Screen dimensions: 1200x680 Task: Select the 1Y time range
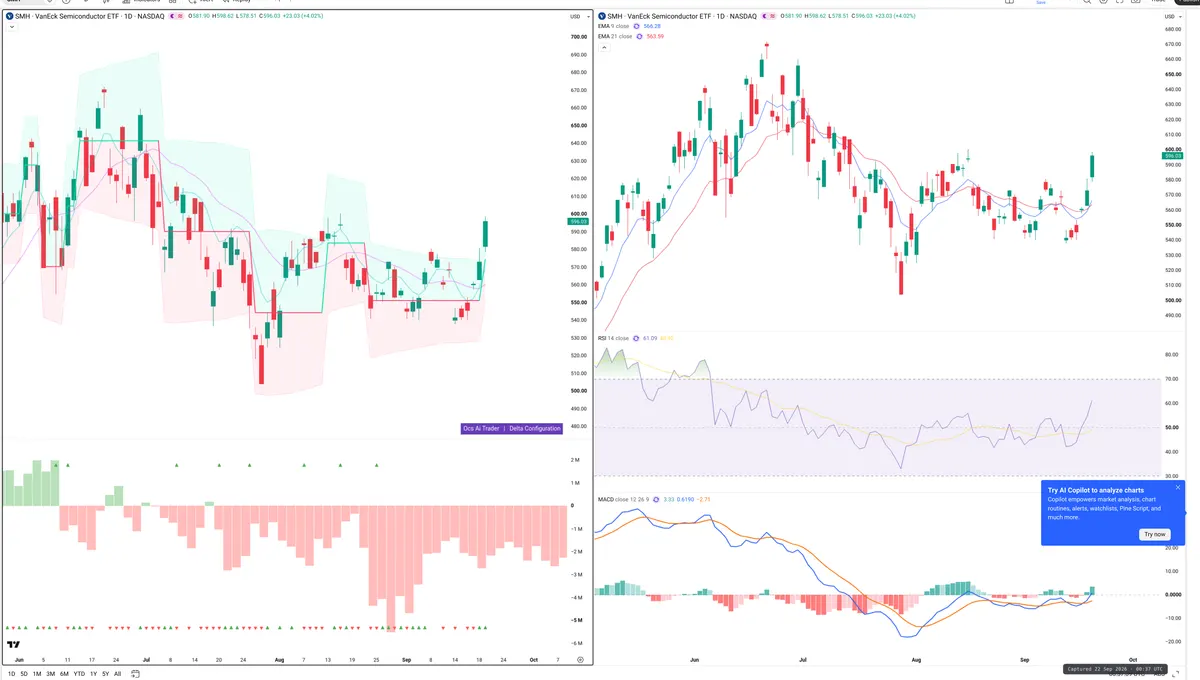click(93, 673)
